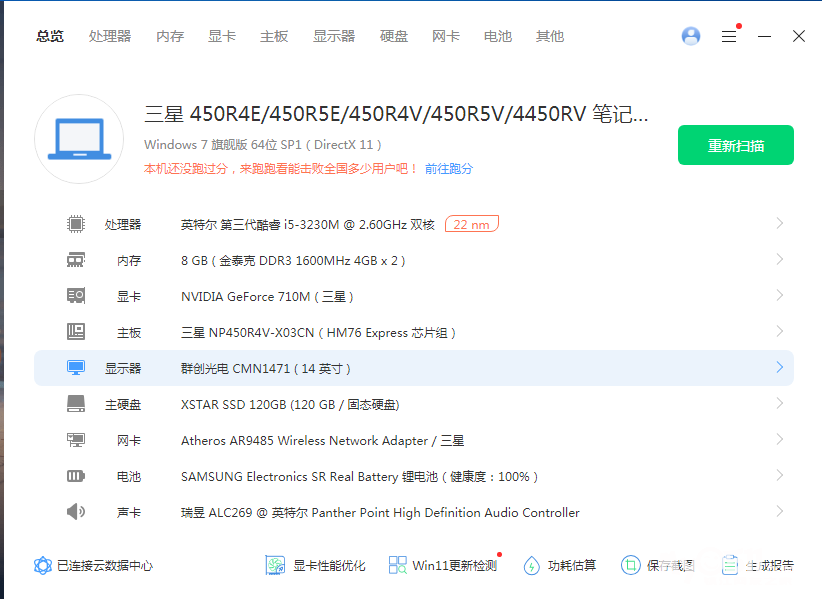
Task: Open the hamburger main menu icon
Action: click(729, 36)
